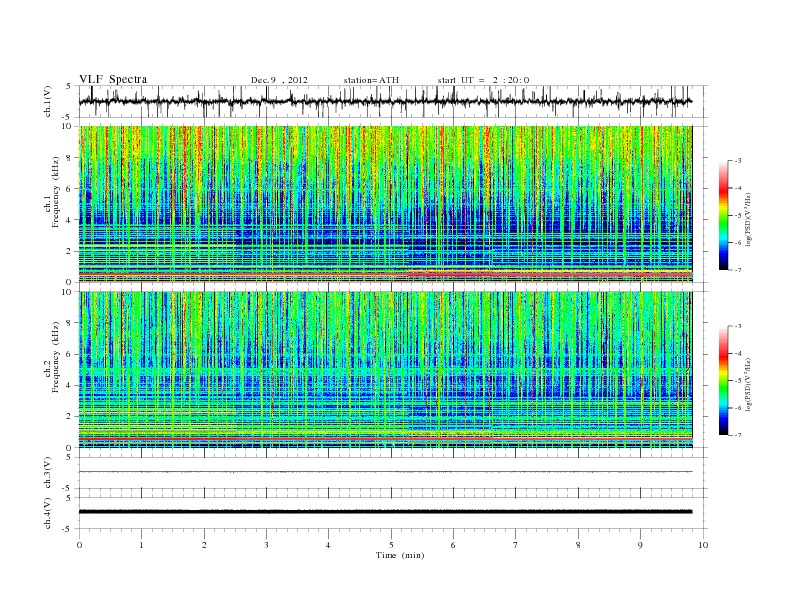The height and width of the screenshot is (612, 792).
Task: Click the '9' tick on time axis
Action: coord(640,545)
